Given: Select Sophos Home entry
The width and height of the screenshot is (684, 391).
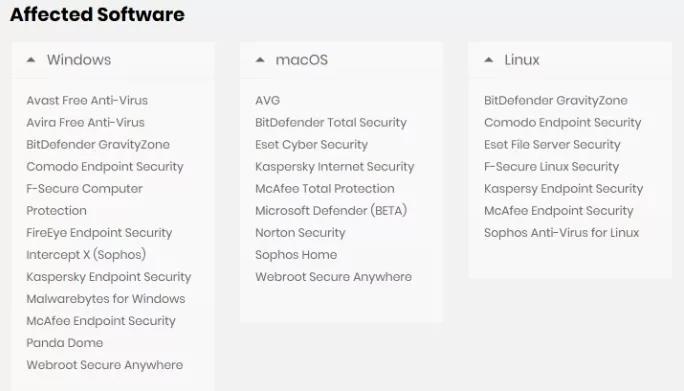Looking at the screenshot, I should click(x=296, y=255).
